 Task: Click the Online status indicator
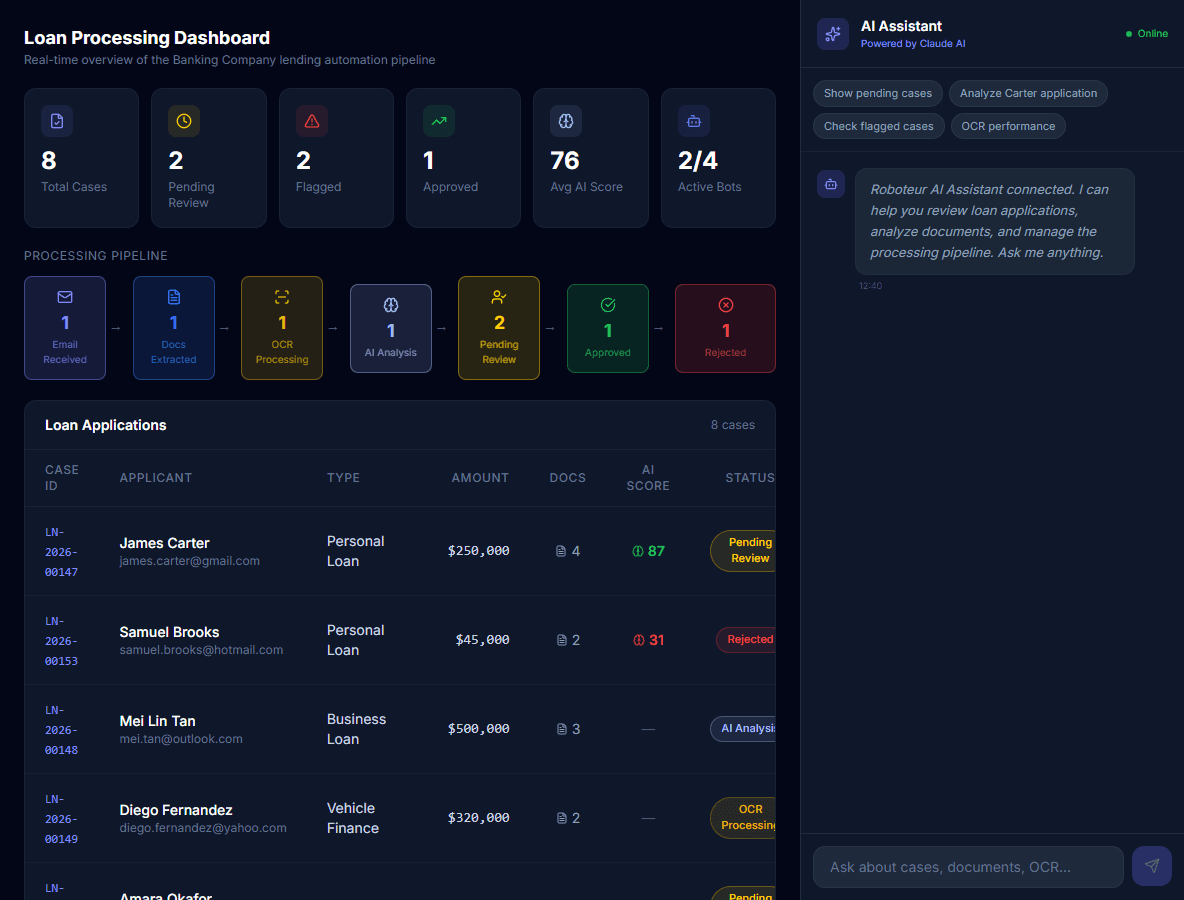(x=1146, y=34)
